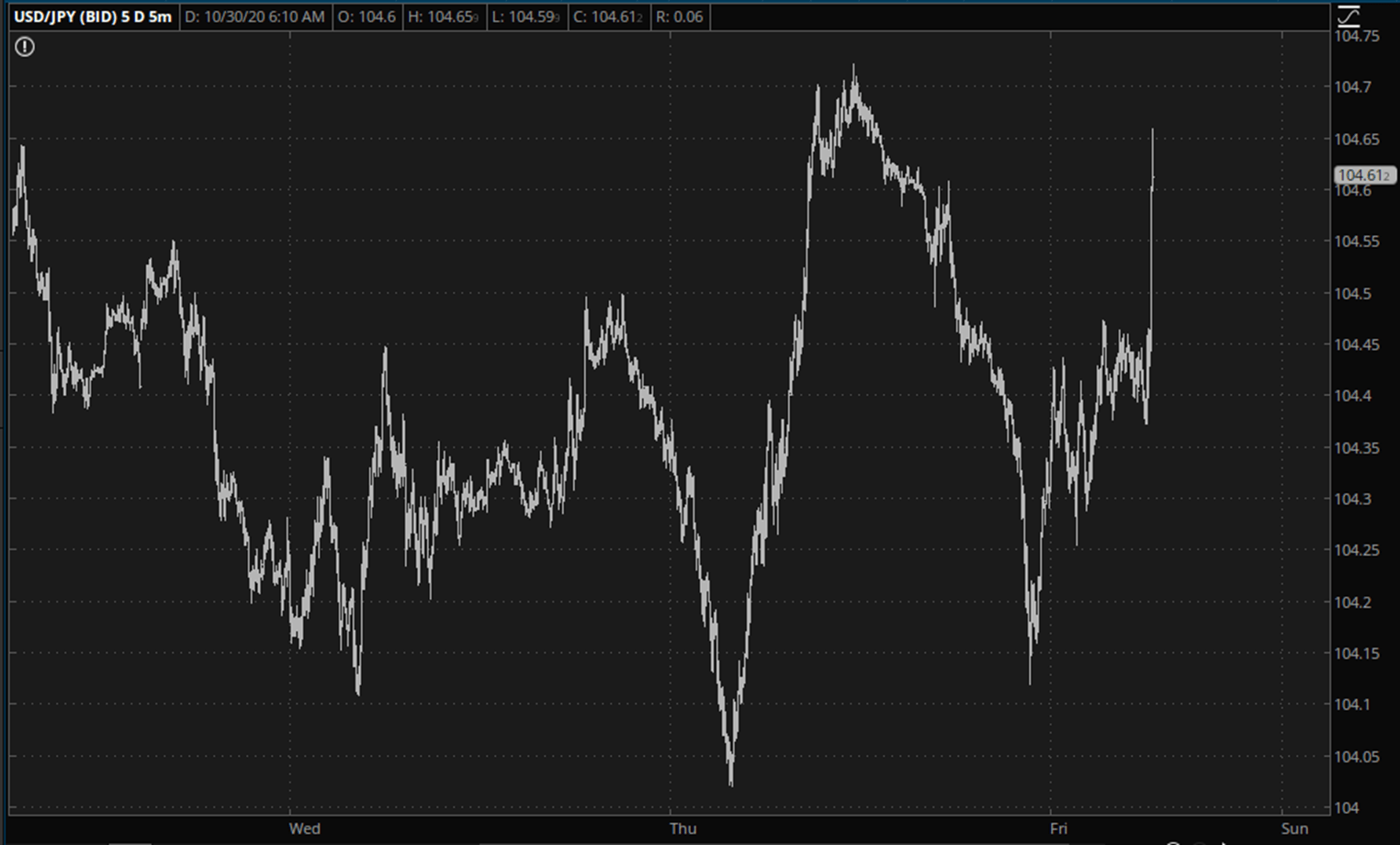
Task: Click the price axis scale icon
Action: pyautogui.click(x=1348, y=16)
